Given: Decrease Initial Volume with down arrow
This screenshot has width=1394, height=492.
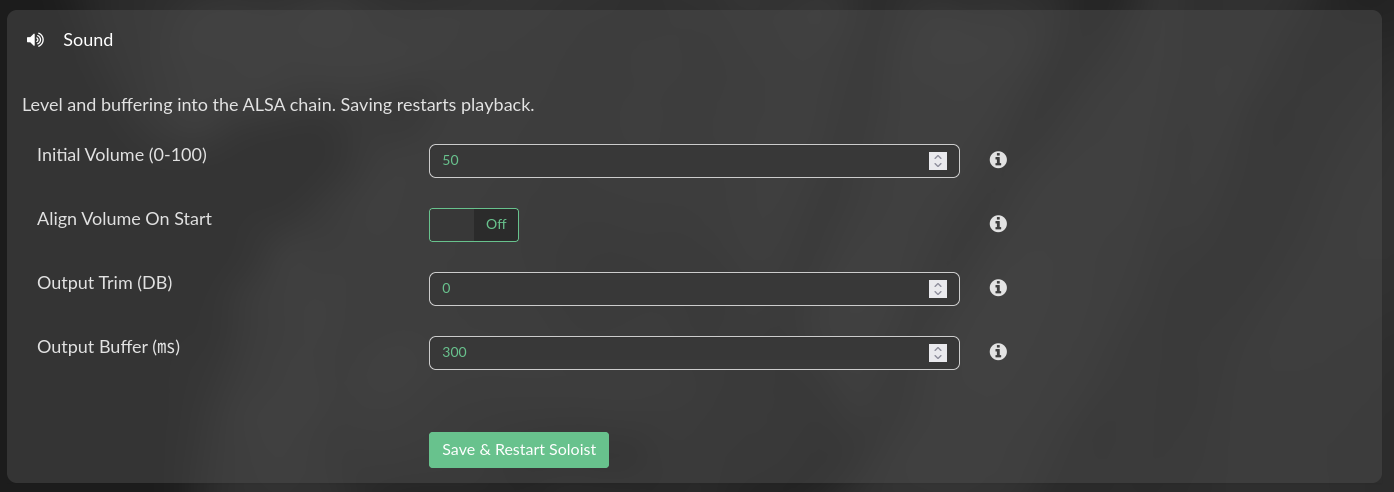Looking at the screenshot, I should tap(938, 165).
